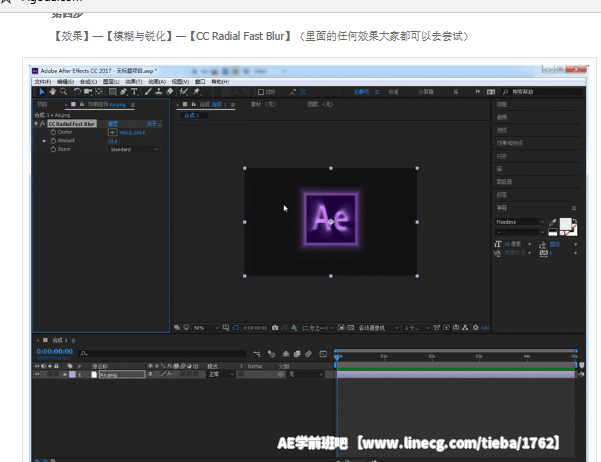Select the Eraser tool

point(170,92)
